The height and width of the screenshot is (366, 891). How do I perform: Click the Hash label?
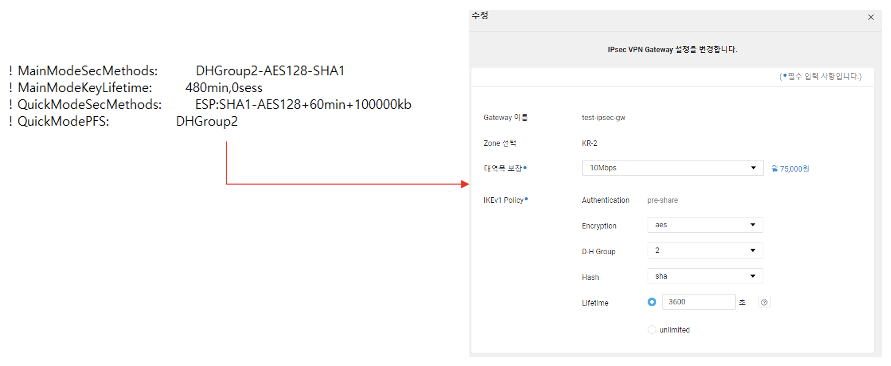590,277
